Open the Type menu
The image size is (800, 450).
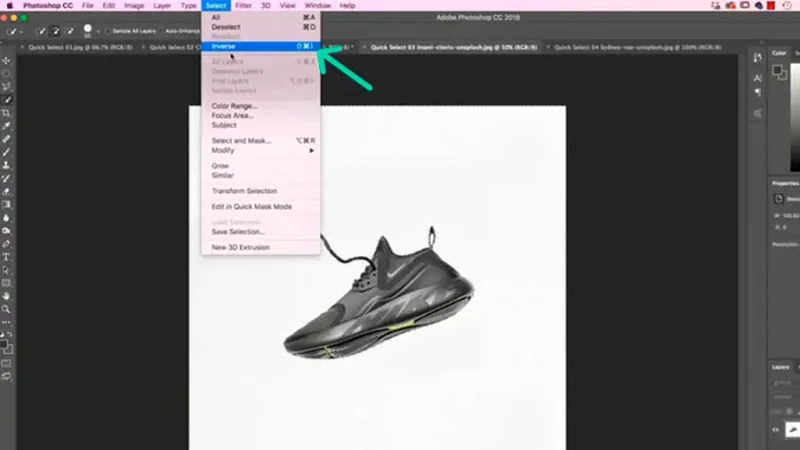[x=189, y=6]
